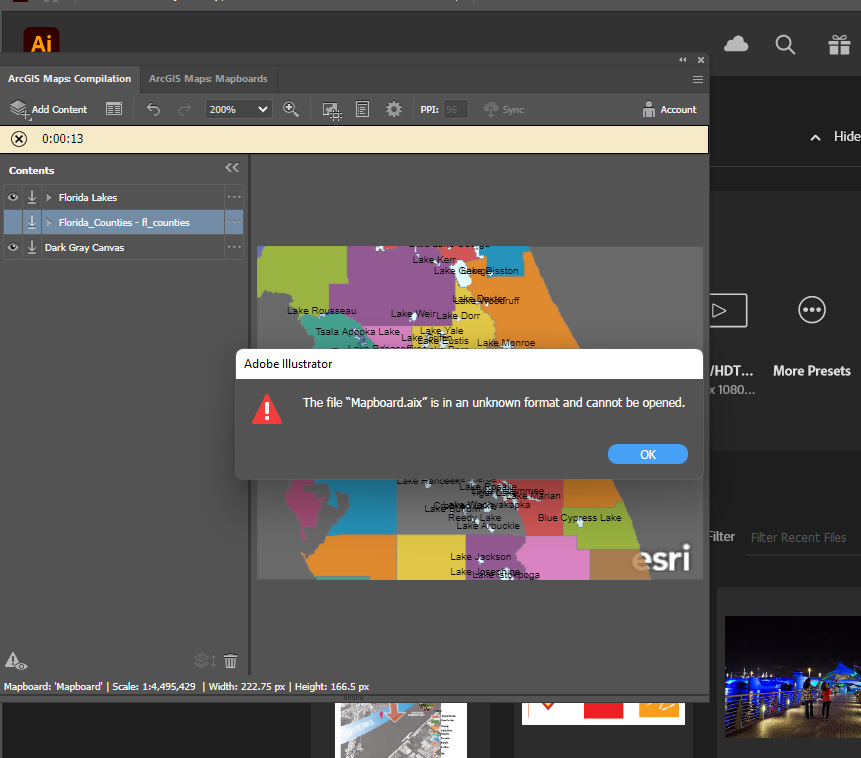Click the Add Content layers icon
The height and width of the screenshot is (758, 861).
[x=19, y=109]
